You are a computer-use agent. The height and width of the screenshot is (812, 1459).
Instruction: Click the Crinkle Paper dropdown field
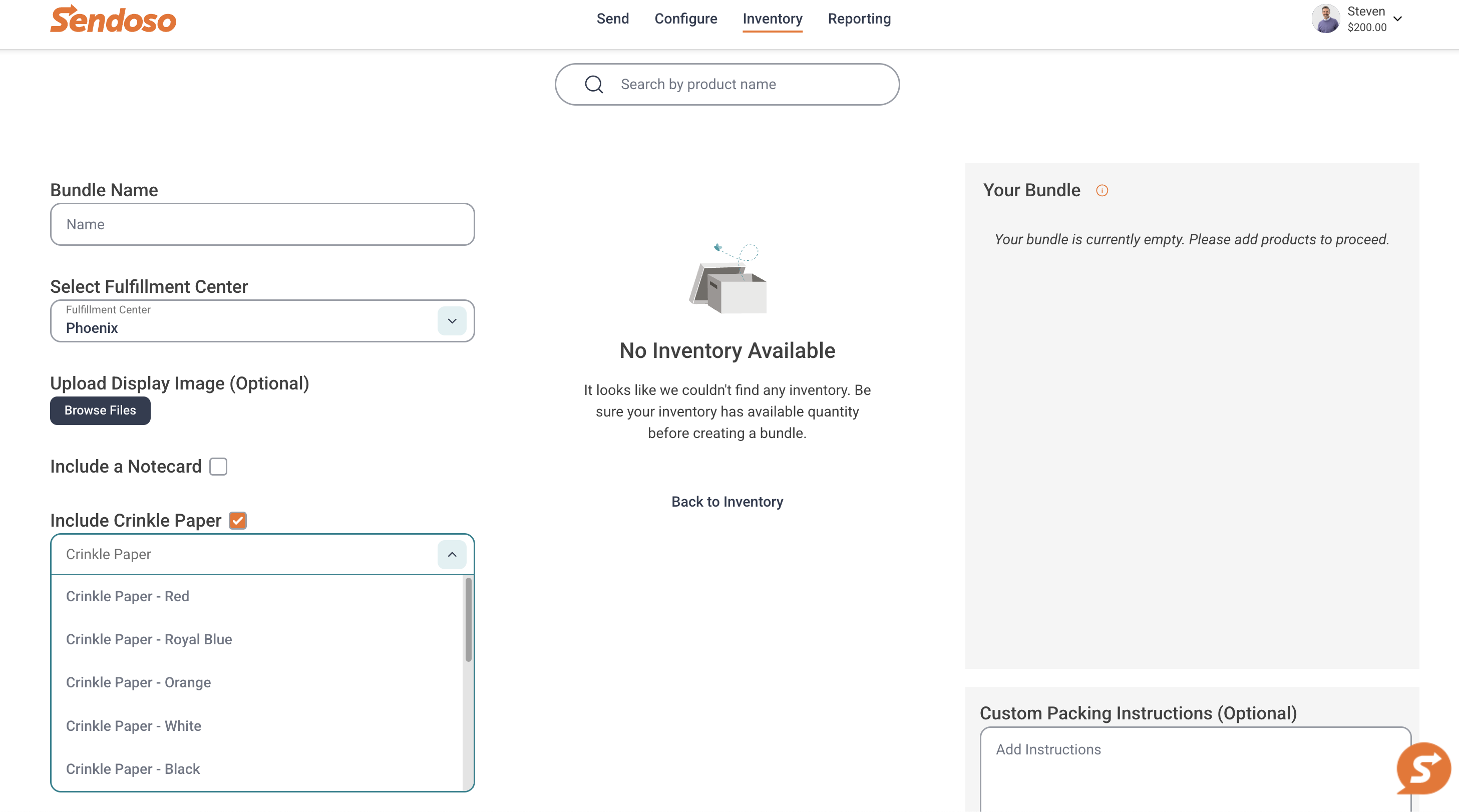click(262, 554)
